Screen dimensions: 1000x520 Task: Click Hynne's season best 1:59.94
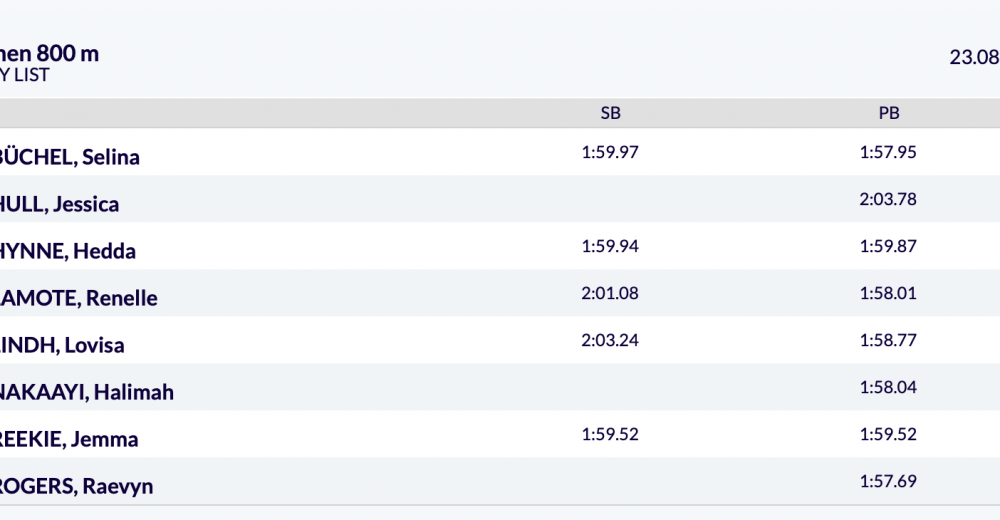[x=610, y=246]
